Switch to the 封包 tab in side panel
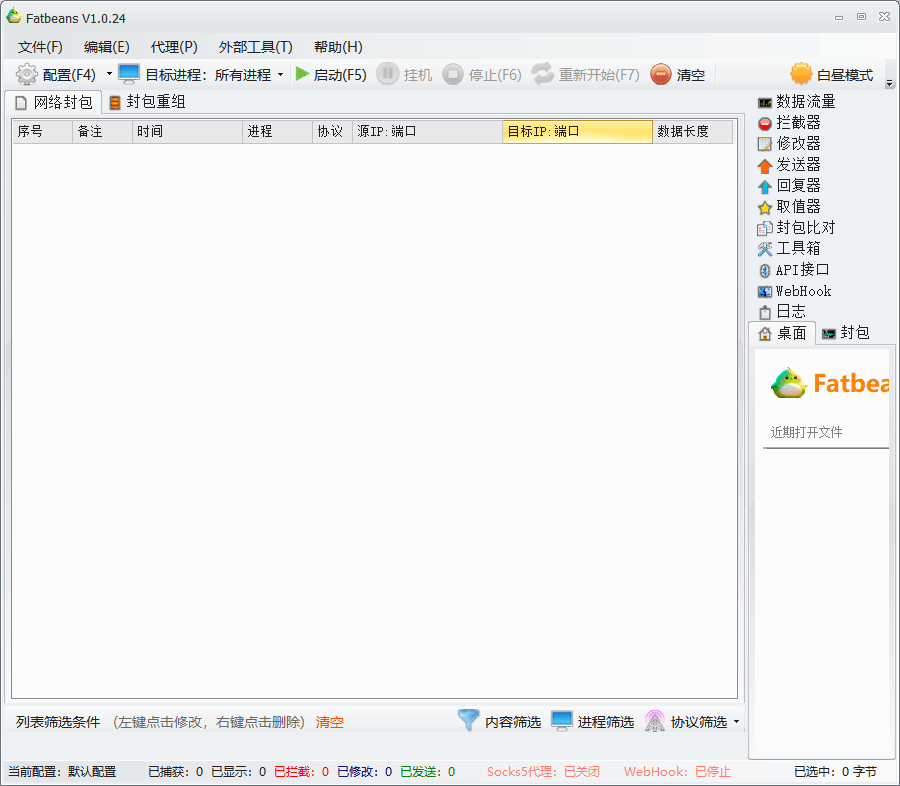900x786 pixels. (x=845, y=333)
